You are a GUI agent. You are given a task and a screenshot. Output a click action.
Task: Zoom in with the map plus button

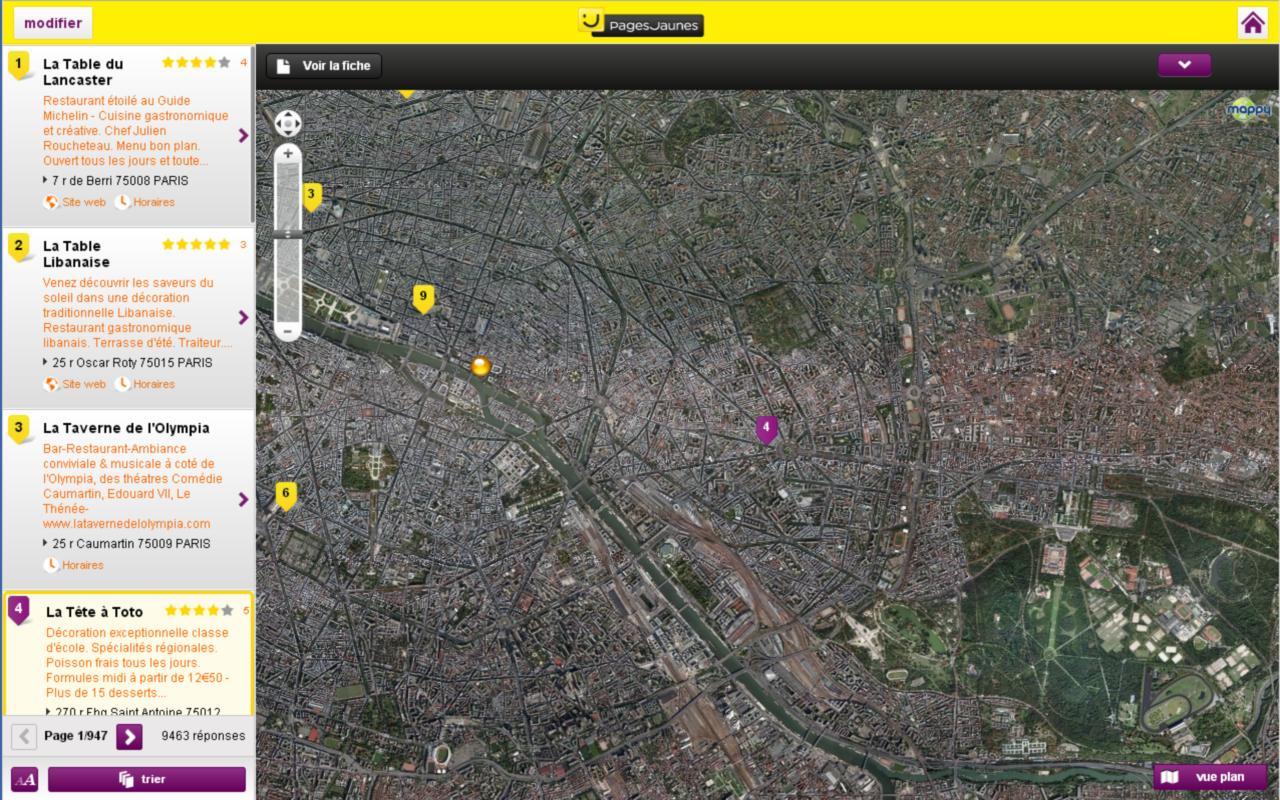(288, 154)
